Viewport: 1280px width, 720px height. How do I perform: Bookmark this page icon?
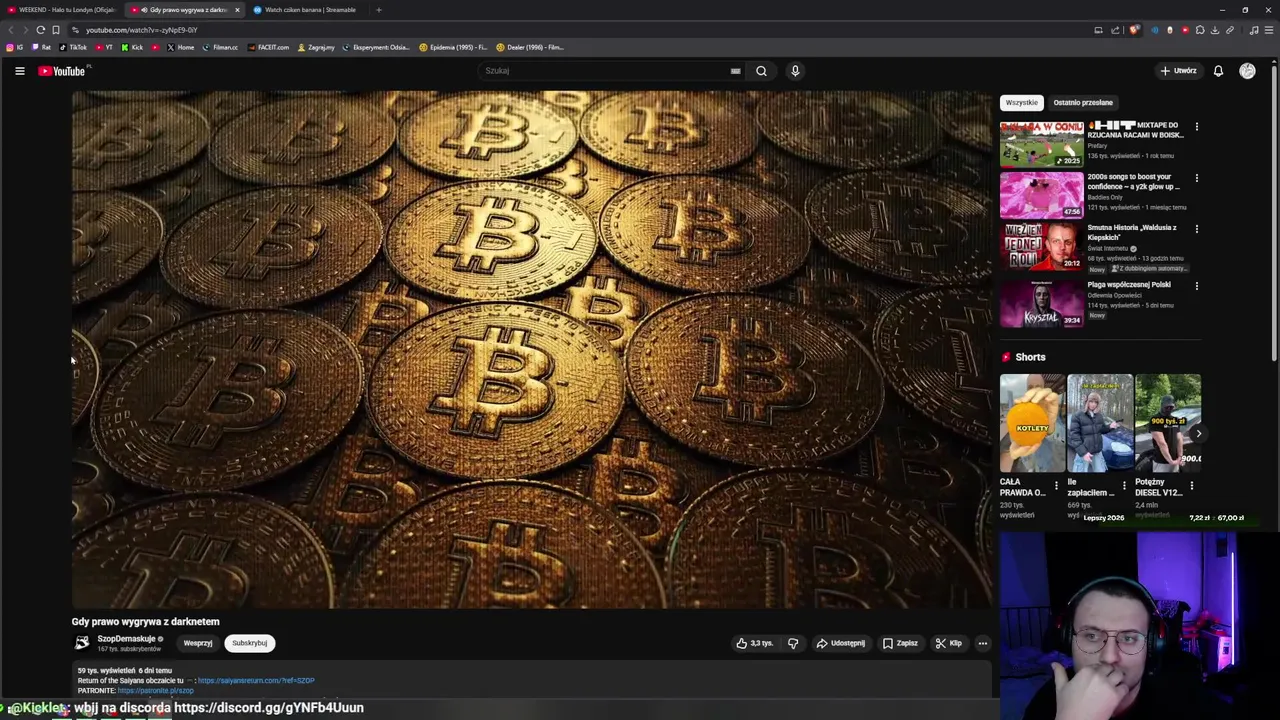[x=56, y=30]
